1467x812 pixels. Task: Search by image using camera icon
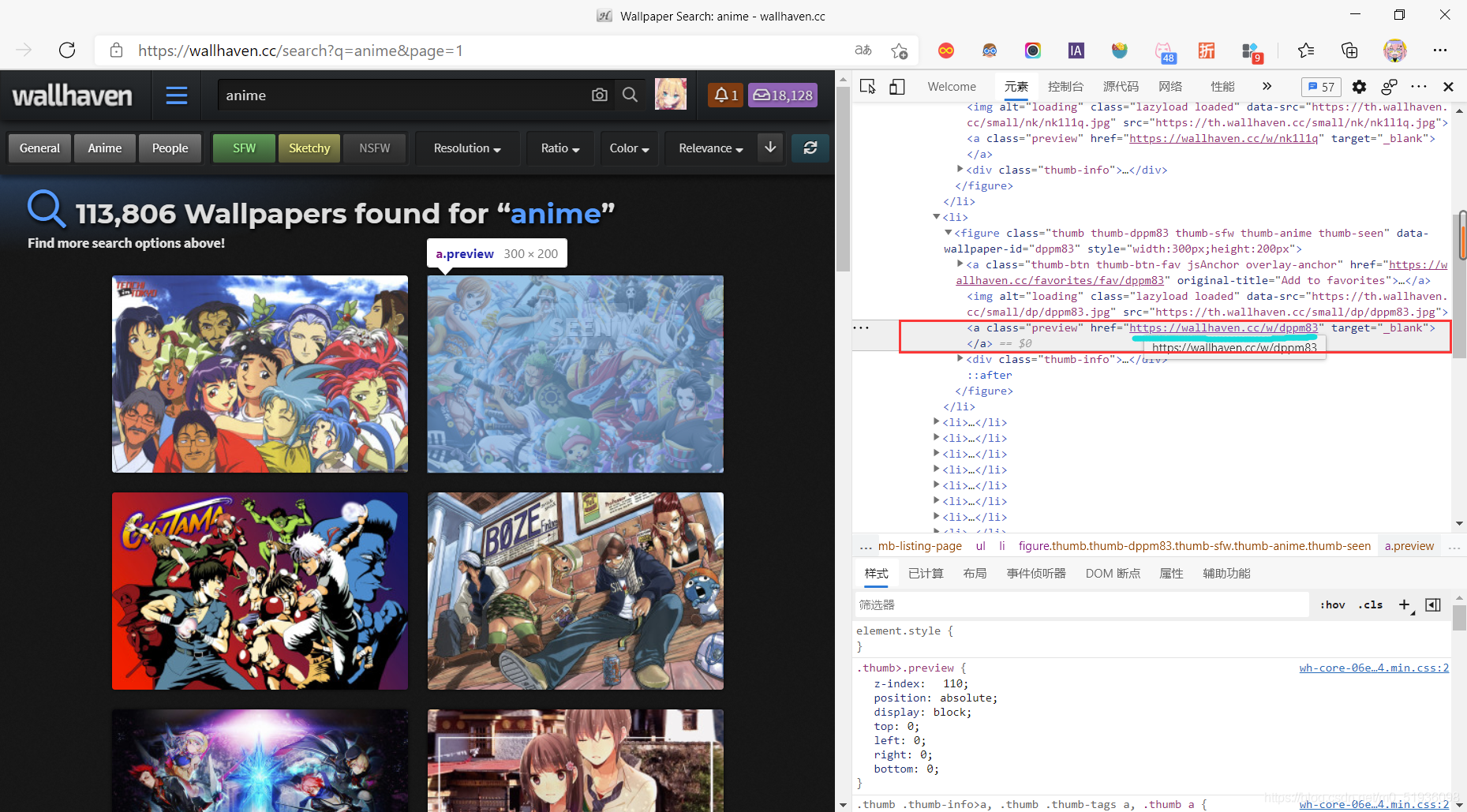point(600,95)
